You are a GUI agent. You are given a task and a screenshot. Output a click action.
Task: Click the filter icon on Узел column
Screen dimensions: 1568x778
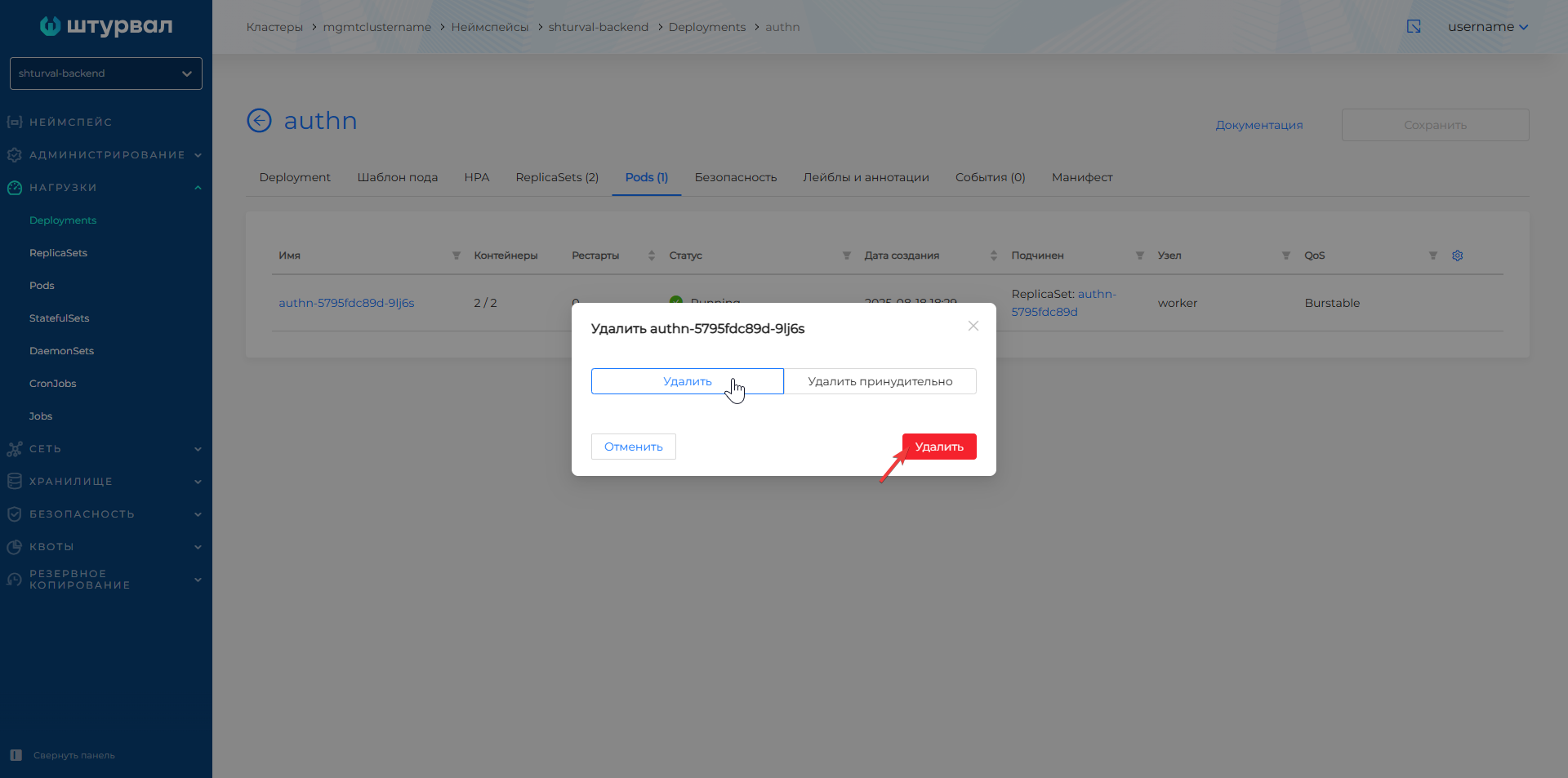pyautogui.click(x=1286, y=256)
